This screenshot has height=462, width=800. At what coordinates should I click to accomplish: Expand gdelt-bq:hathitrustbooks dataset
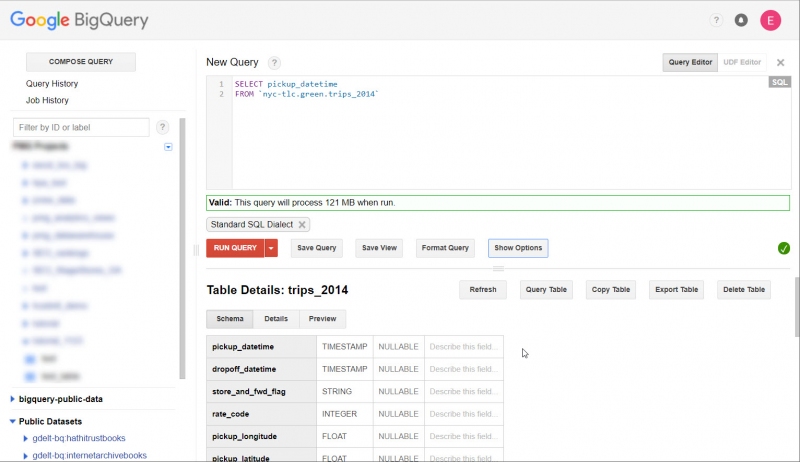click(26, 438)
